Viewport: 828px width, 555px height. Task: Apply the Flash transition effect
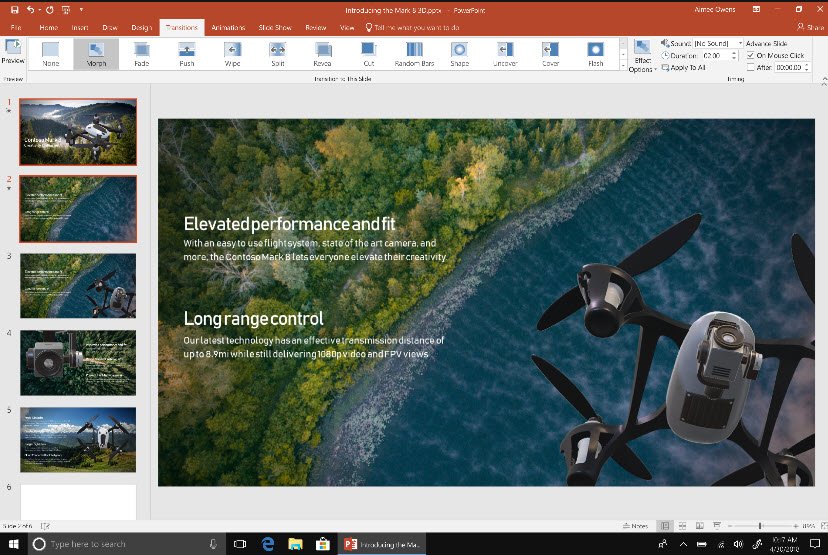[x=595, y=53]
